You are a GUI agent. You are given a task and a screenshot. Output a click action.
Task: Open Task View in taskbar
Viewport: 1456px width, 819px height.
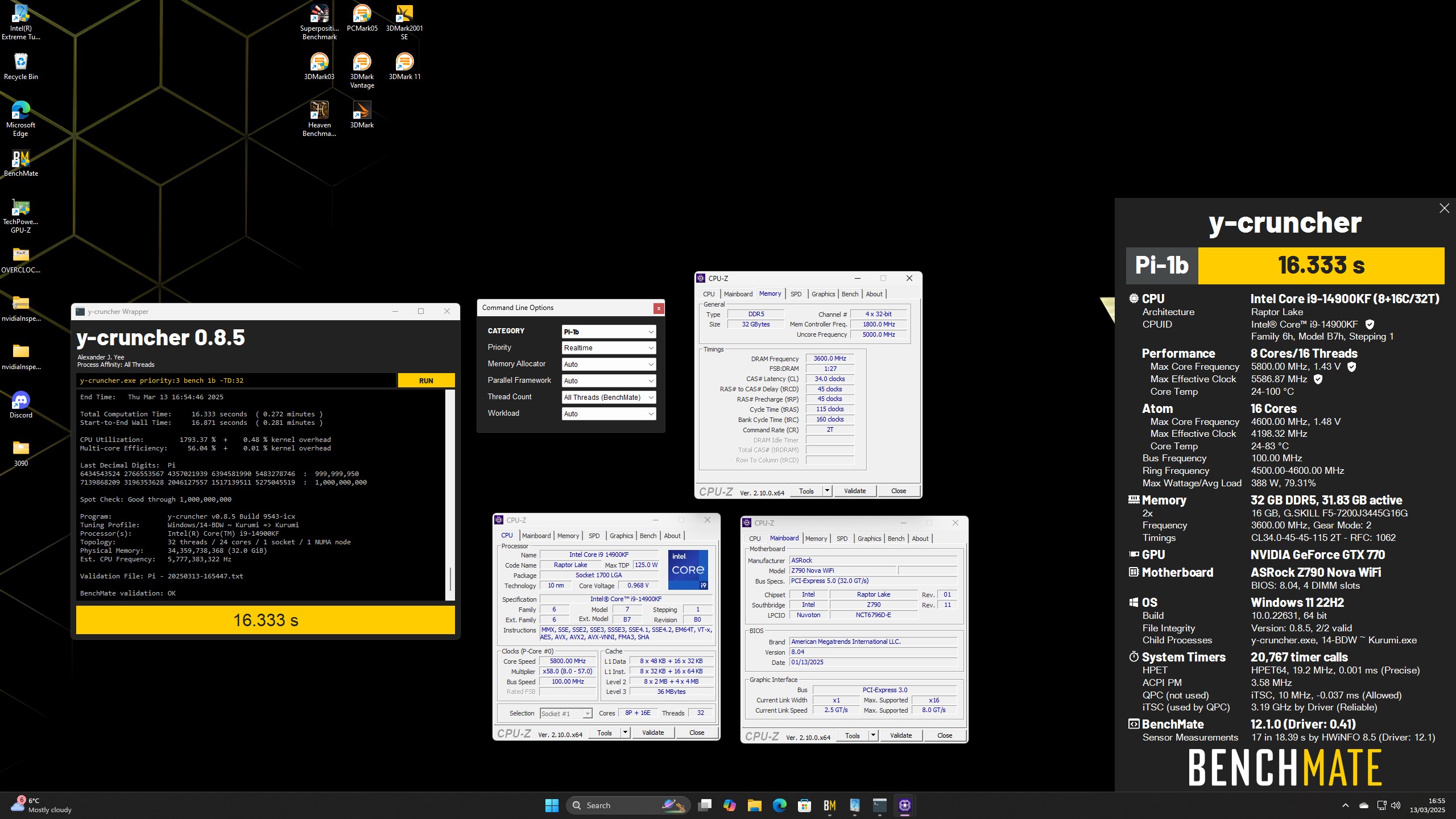tap(705, 805)
